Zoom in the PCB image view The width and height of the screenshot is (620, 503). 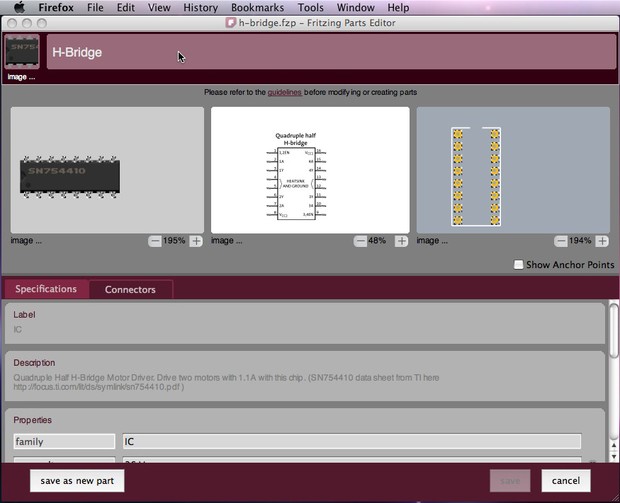pos(602,241)
